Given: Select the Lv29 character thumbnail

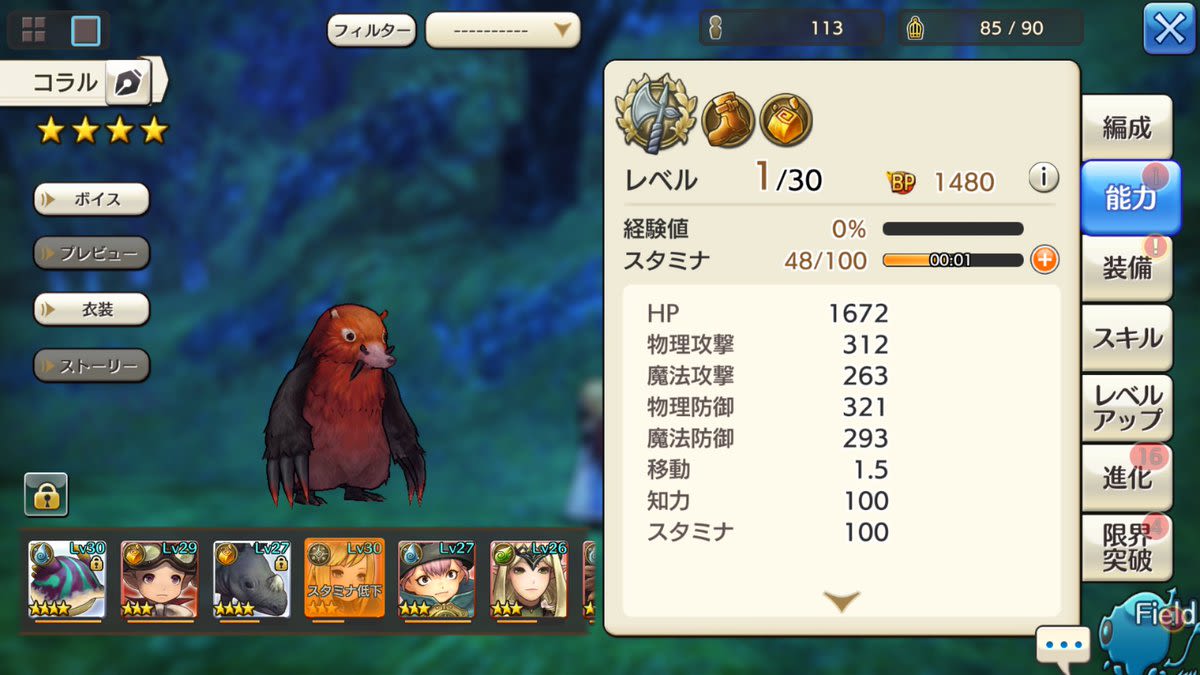Looking at the screenshot, I should click(159, 580).
